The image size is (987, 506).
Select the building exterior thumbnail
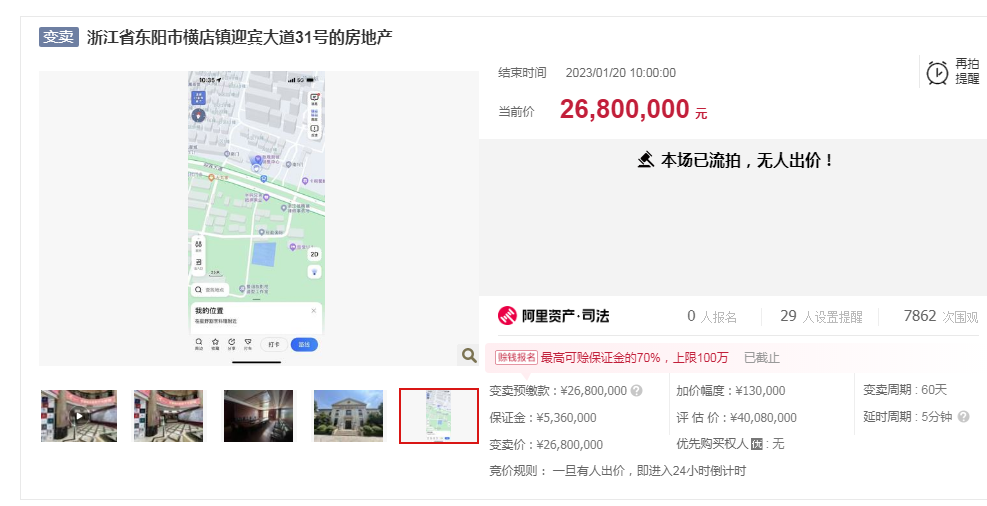[348, 416]
